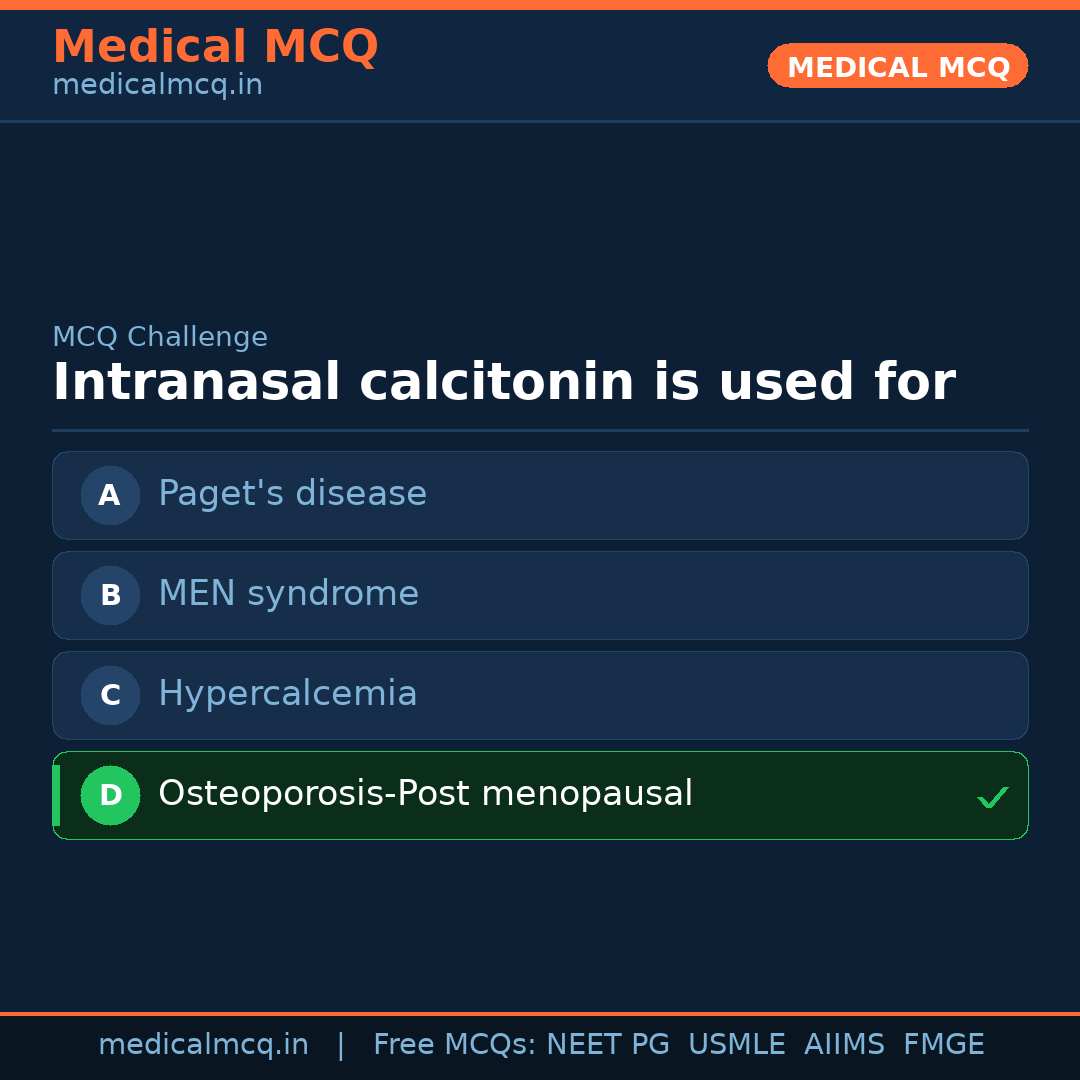Click the Medical MCQ orange title
Viewport: 1080px width, 1080px height.
pos(215,47)
